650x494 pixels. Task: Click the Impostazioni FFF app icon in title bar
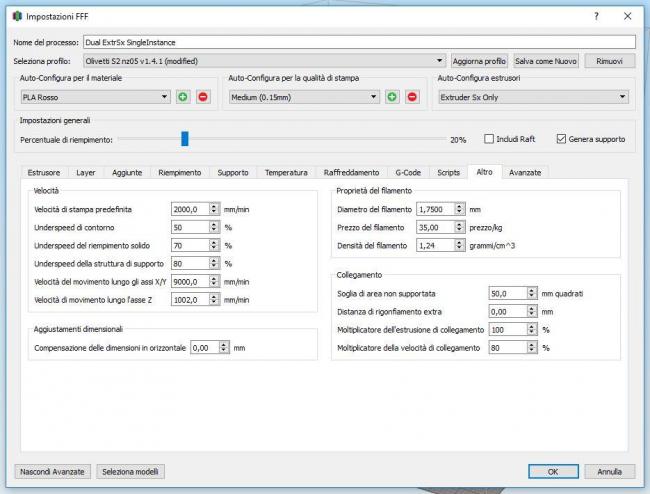click(15, 17)
